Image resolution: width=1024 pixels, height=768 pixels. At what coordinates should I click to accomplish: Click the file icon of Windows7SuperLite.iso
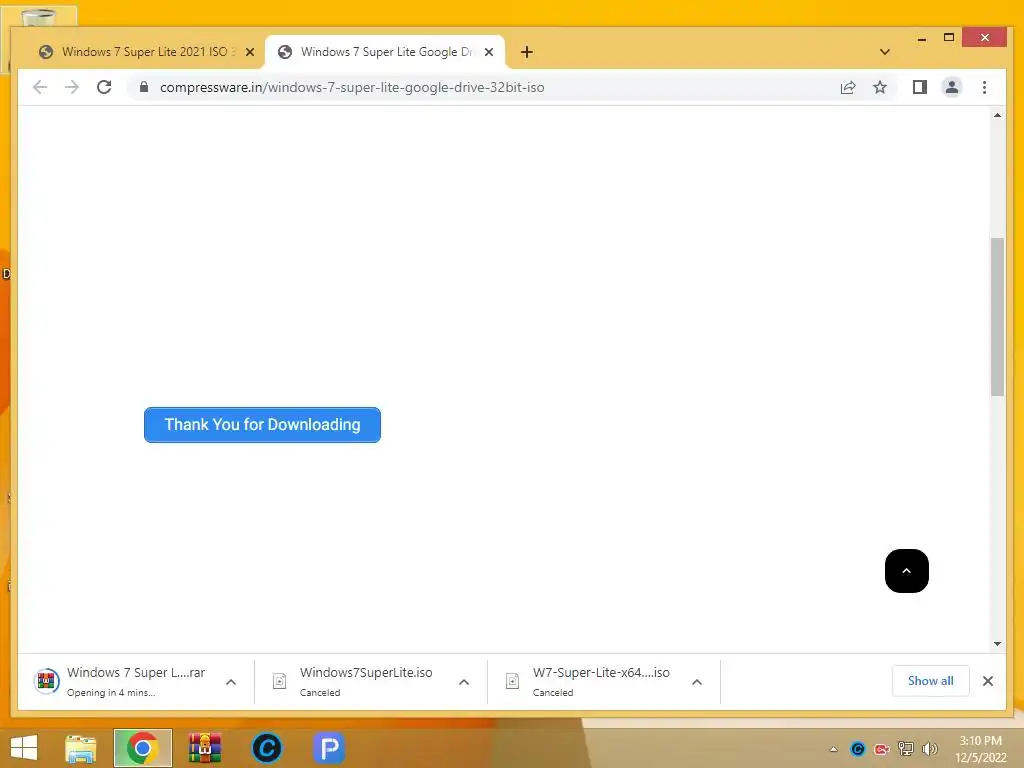coord(280,682)
